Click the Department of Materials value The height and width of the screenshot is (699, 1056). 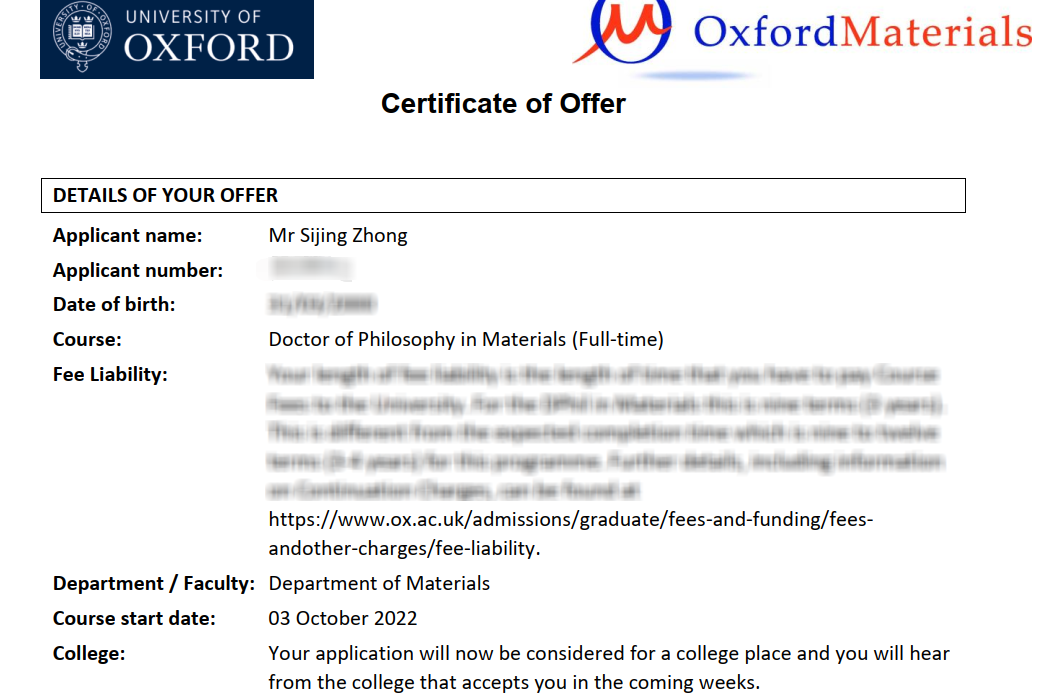click(x=379, y=583)
